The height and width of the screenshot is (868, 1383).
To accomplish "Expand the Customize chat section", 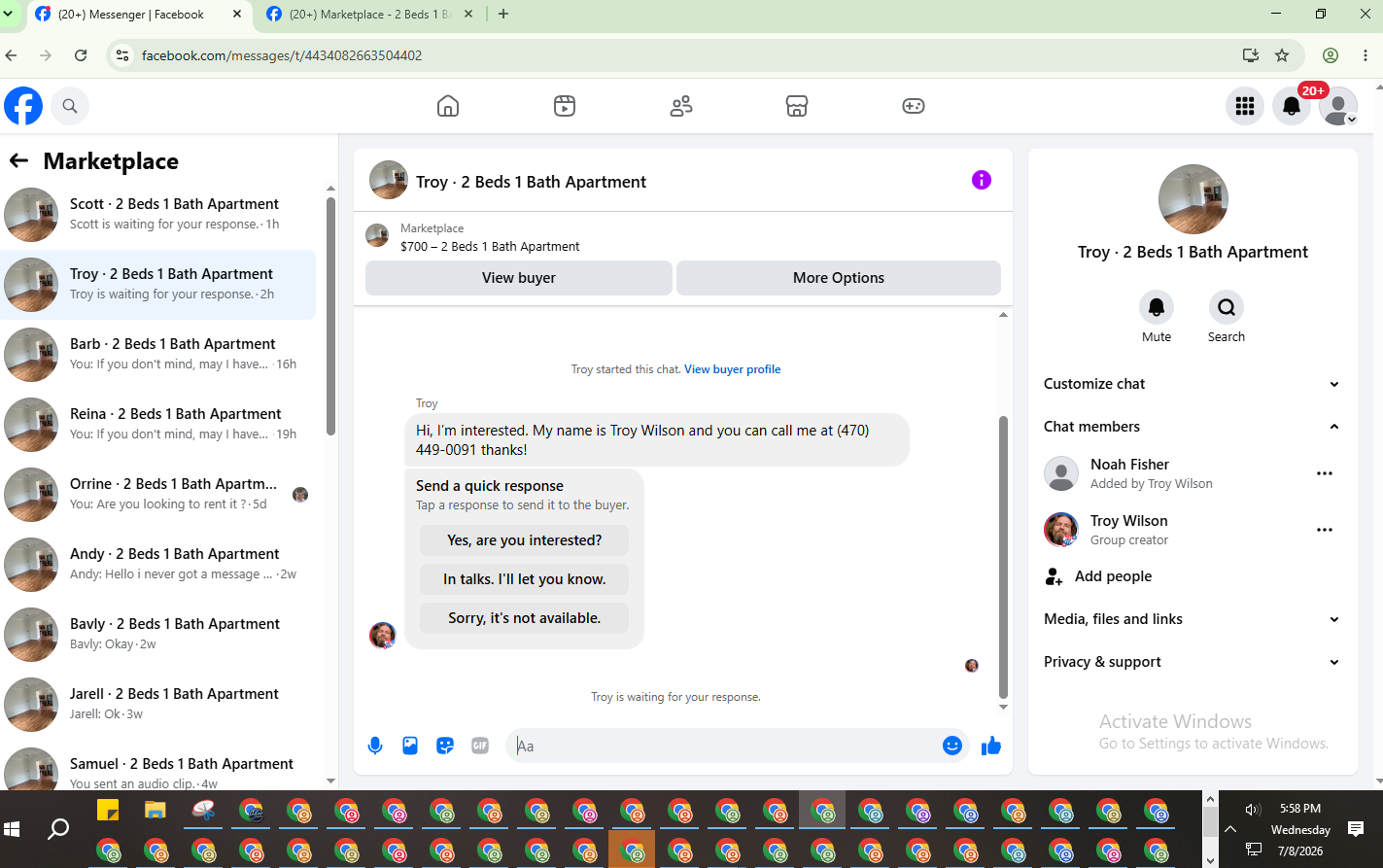I will click(x=1193, y=384).
